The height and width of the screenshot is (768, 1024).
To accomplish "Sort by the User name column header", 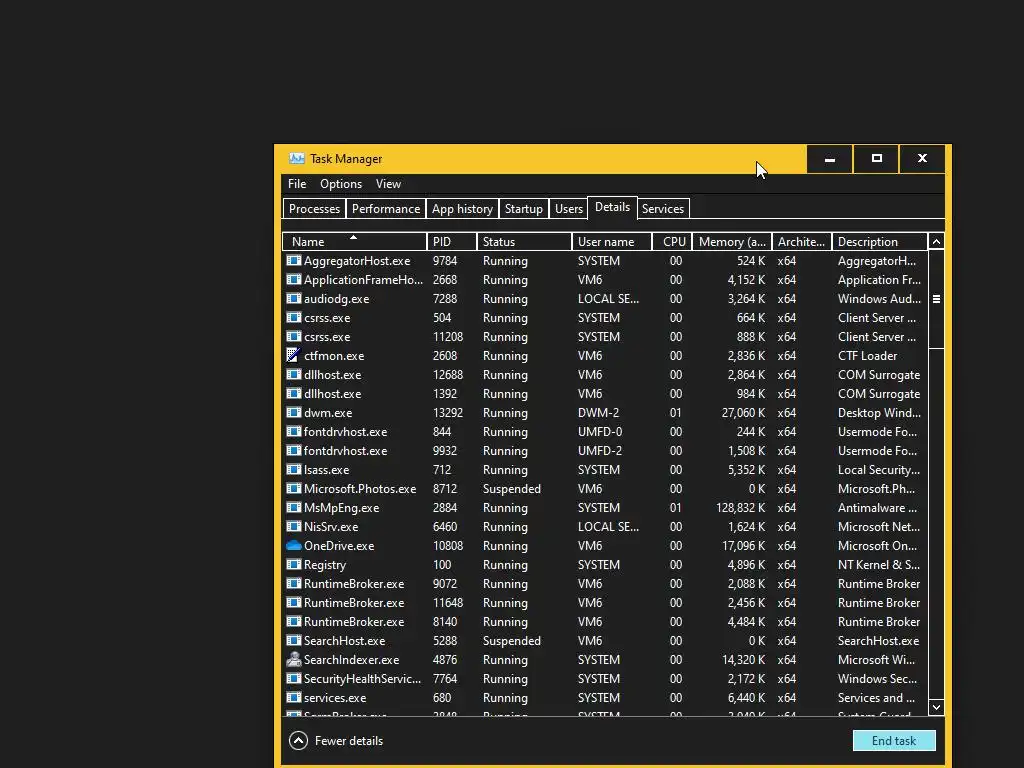I will click(x=612, y=242).
